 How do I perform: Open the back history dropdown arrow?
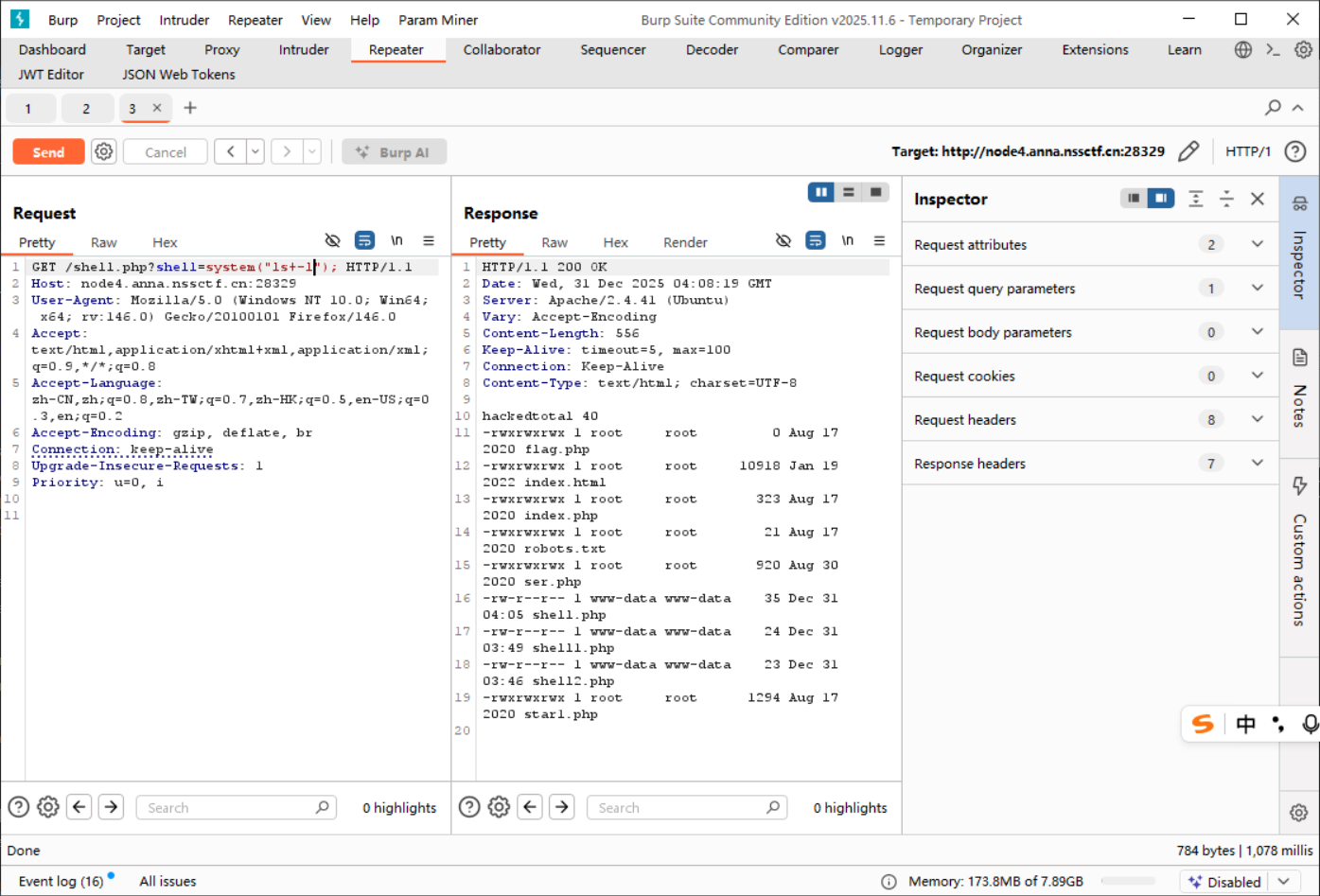click(255, 151)
